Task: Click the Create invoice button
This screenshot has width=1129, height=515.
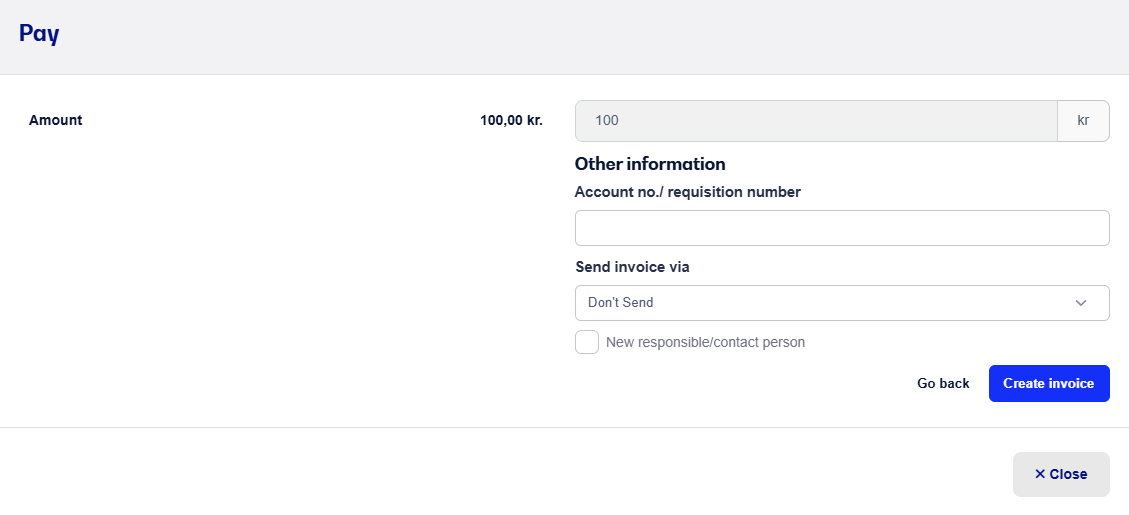Action: (x=1049, y=383)
